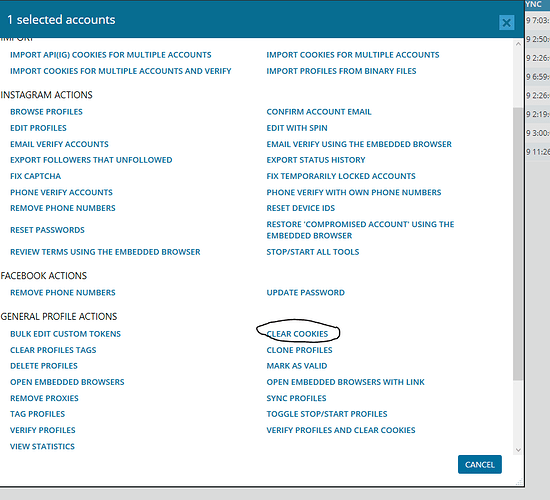Select Remove Proxies
The image size is (550, 500).
coord(44,398)
